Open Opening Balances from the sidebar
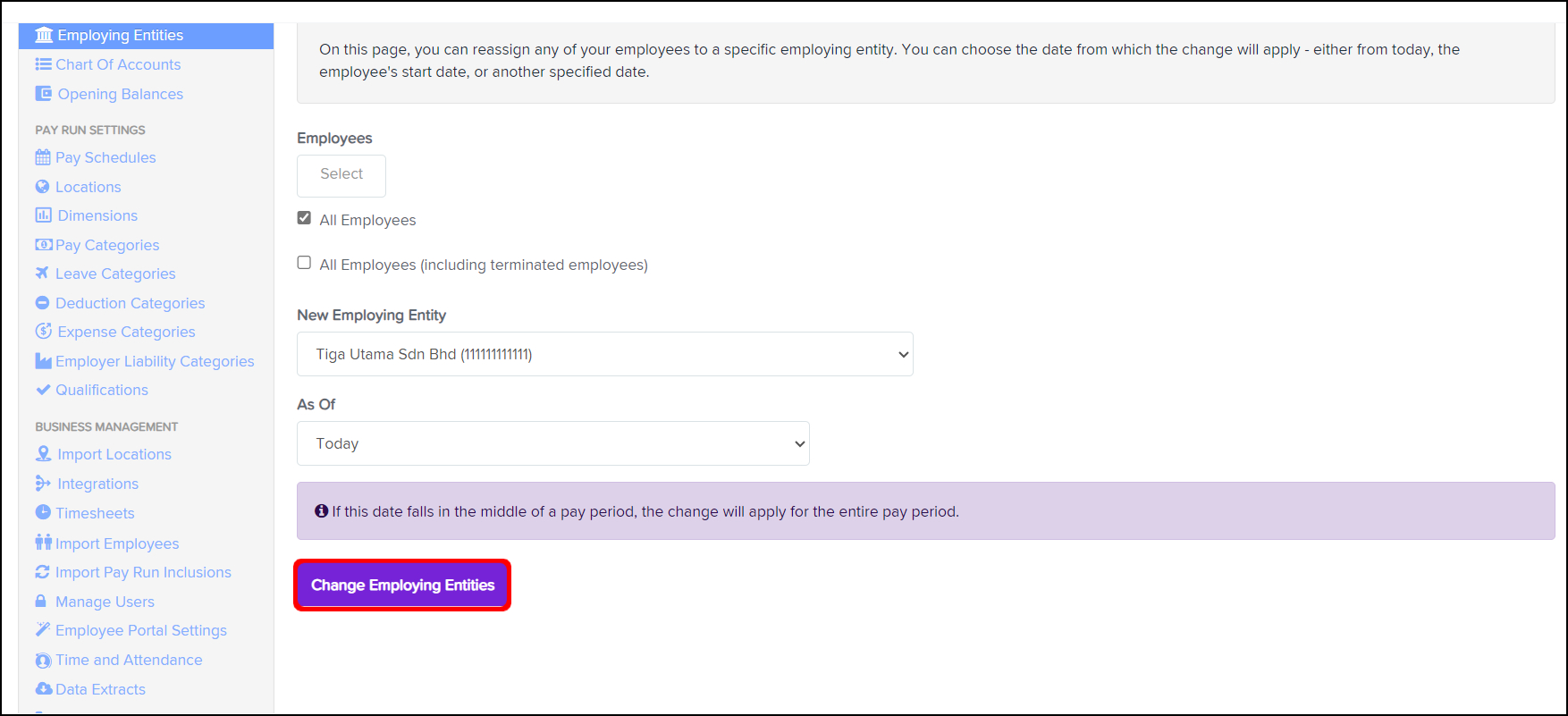 [120, 94]
